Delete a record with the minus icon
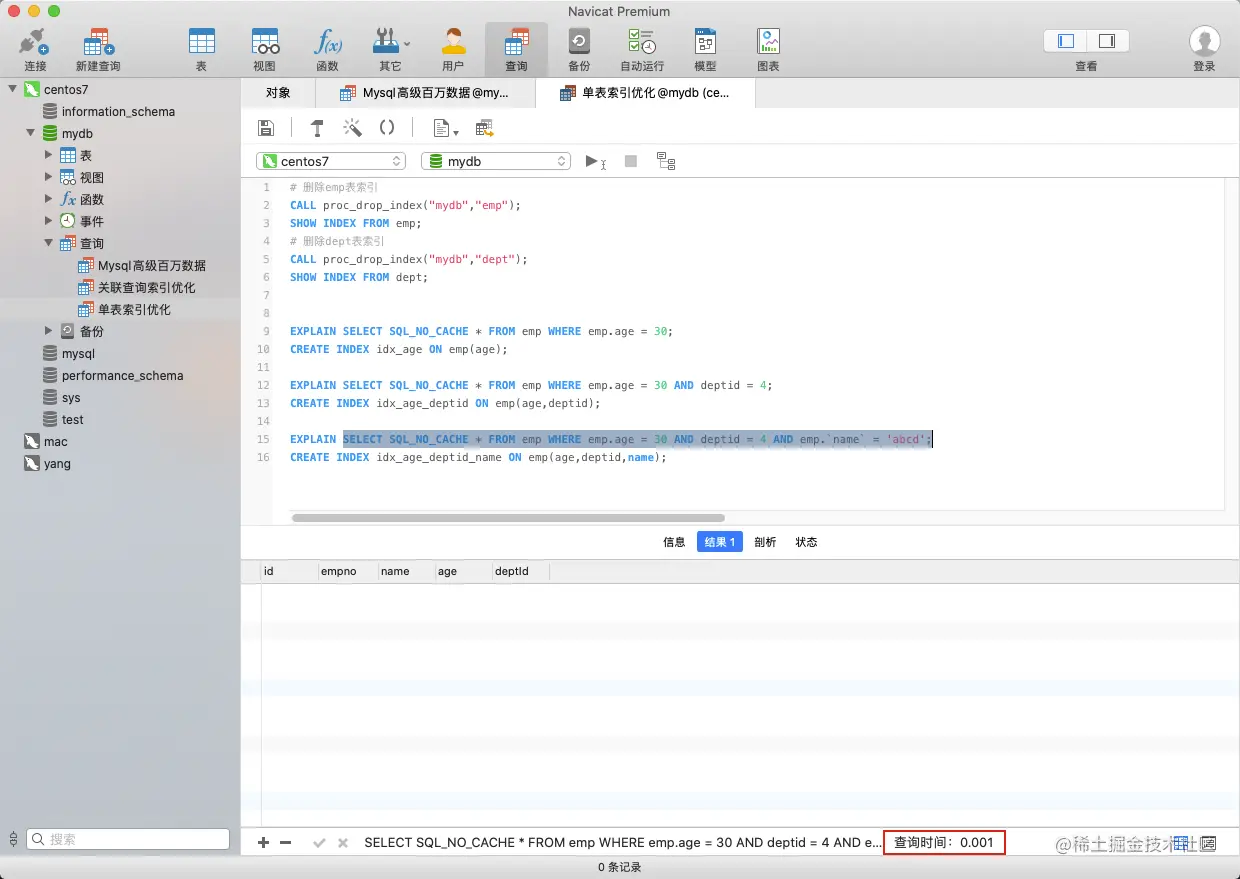 coord(285,843)
